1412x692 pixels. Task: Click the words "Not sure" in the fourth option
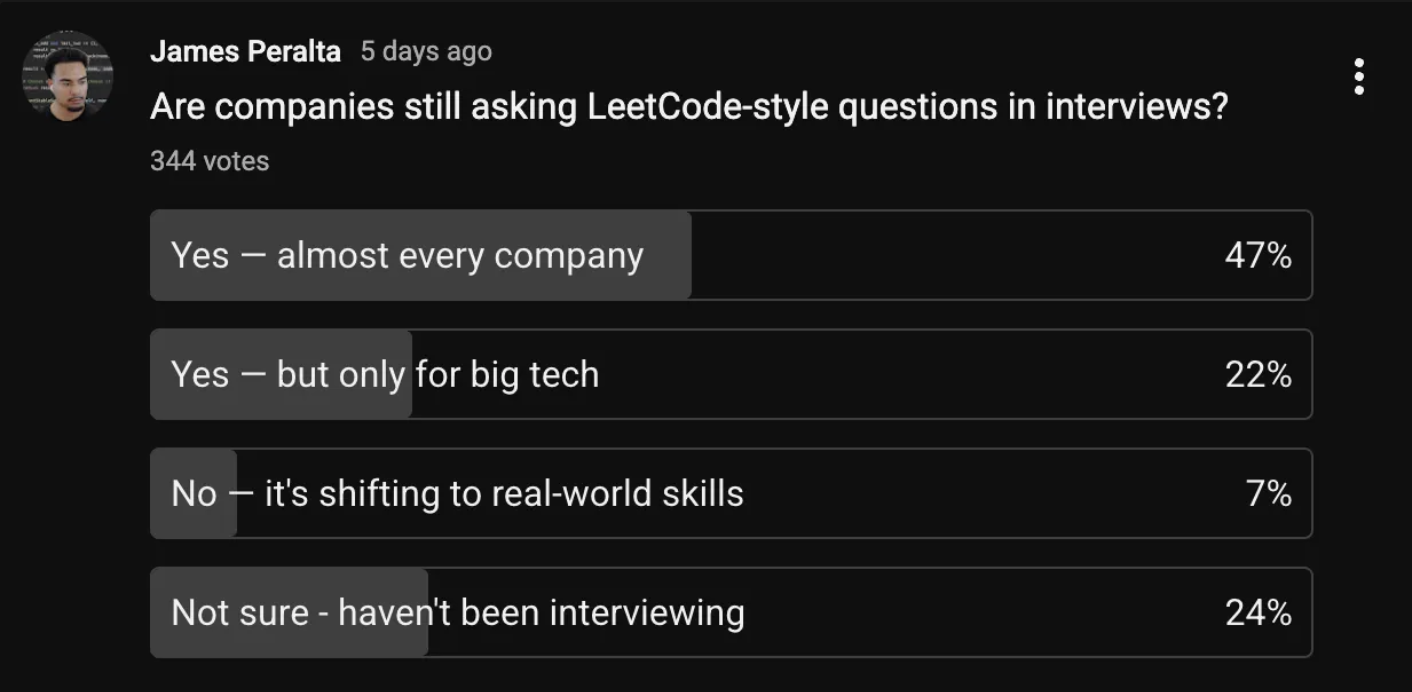[x=240, y=613]
